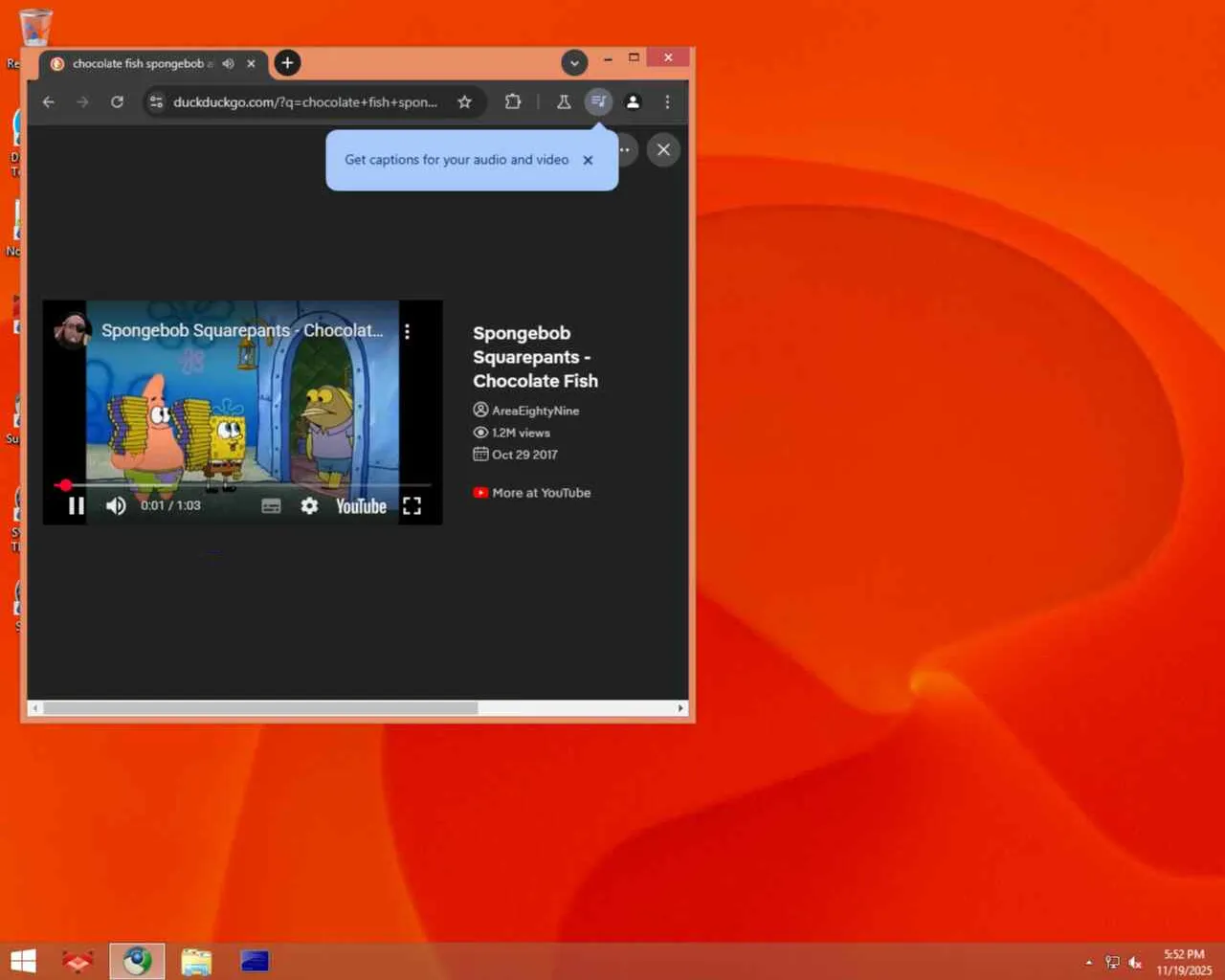
Task: Click the 0:01 / 1:03 time display
Action: [170, 505]
